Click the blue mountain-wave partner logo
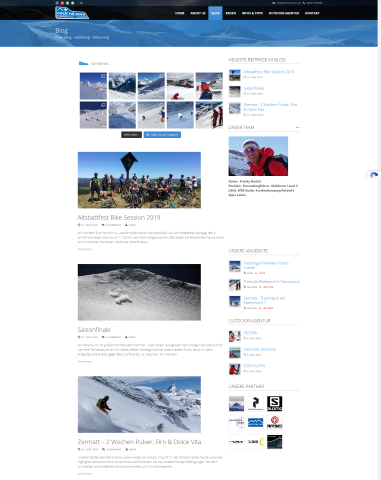Screen dimensions: 381x480 [256, 423]
